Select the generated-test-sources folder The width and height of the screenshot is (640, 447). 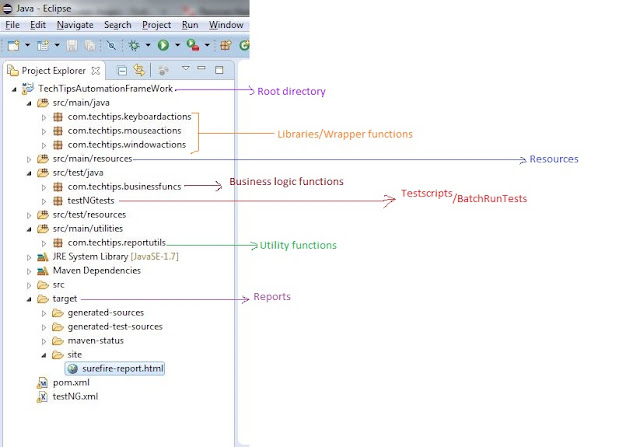pos(115,327)
